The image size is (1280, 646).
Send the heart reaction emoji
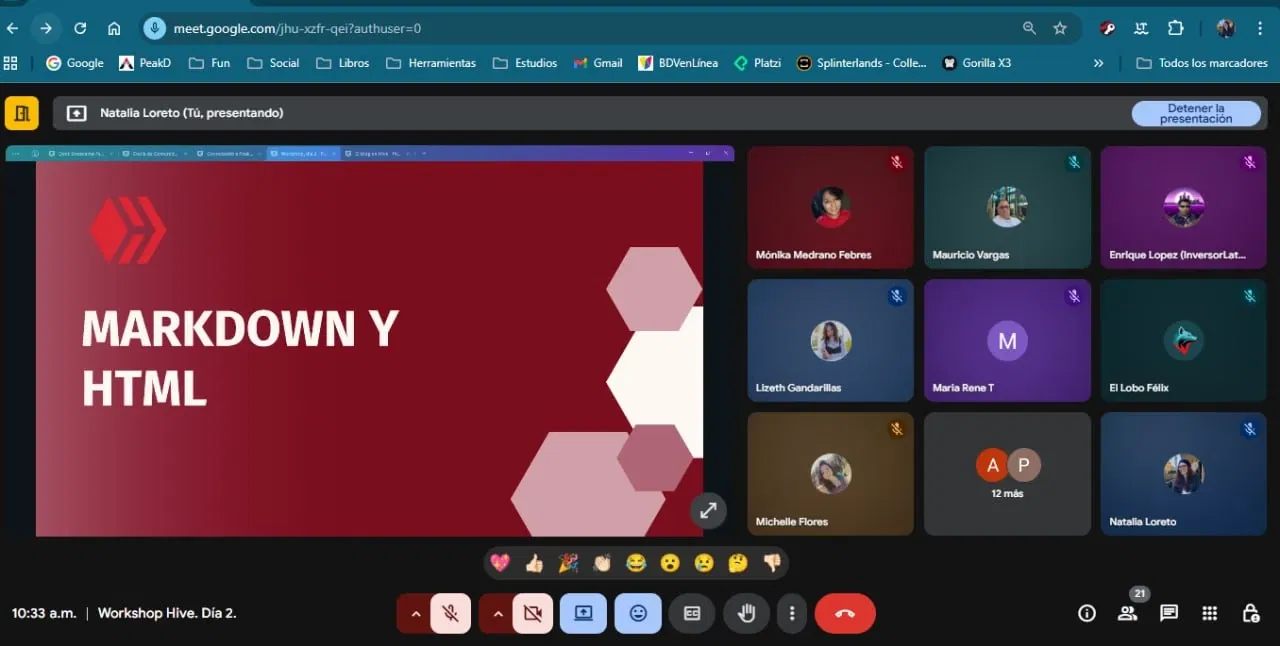pyautogui.click(x=500, y=563)
